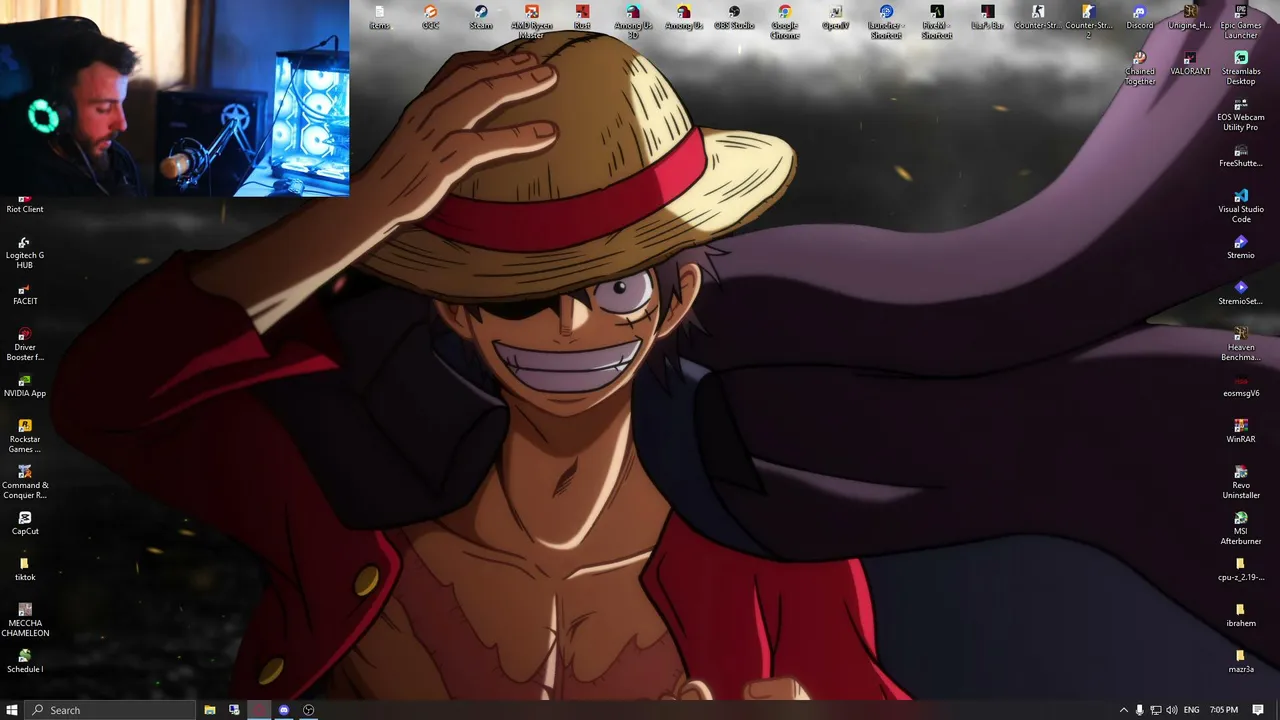Select the Steam desktop shortcut
The height and width of the screenshot is (720, 1280).
[481, 17]
